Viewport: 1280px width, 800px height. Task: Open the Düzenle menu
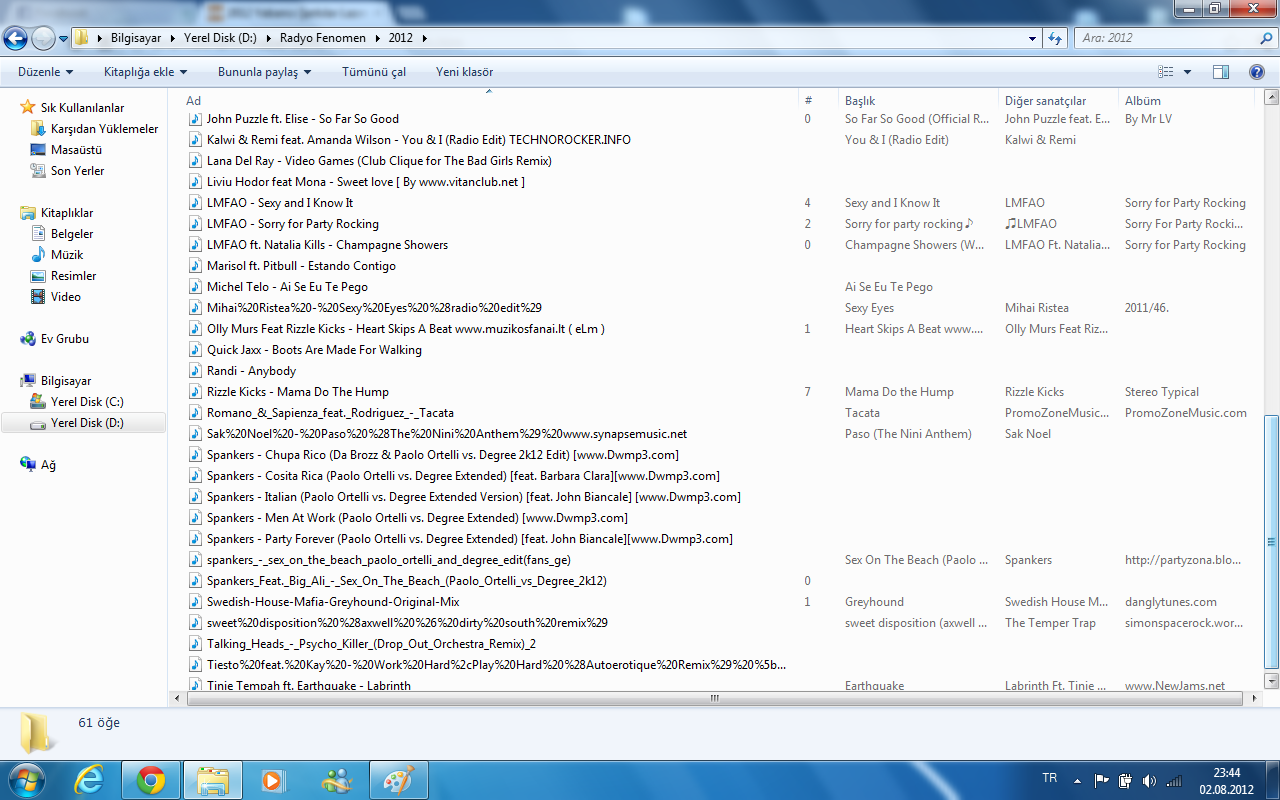46,72
